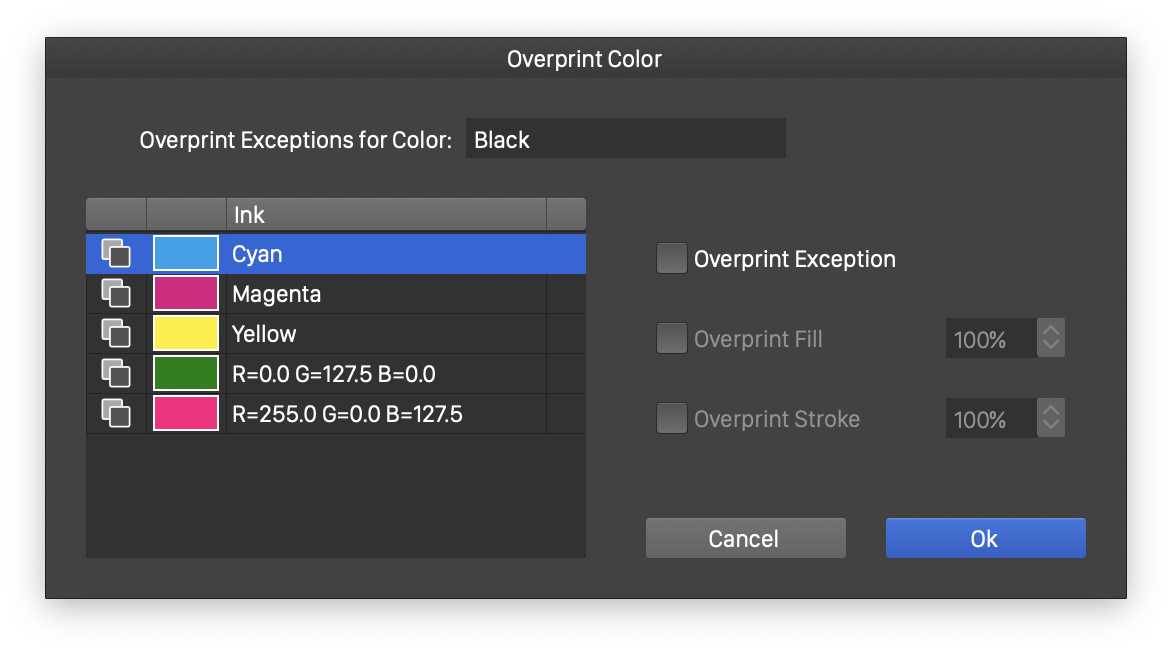1172x652 pixels.
Task: Enable the Overprint Exception checkbox
Action: click(x=671, y=259)
